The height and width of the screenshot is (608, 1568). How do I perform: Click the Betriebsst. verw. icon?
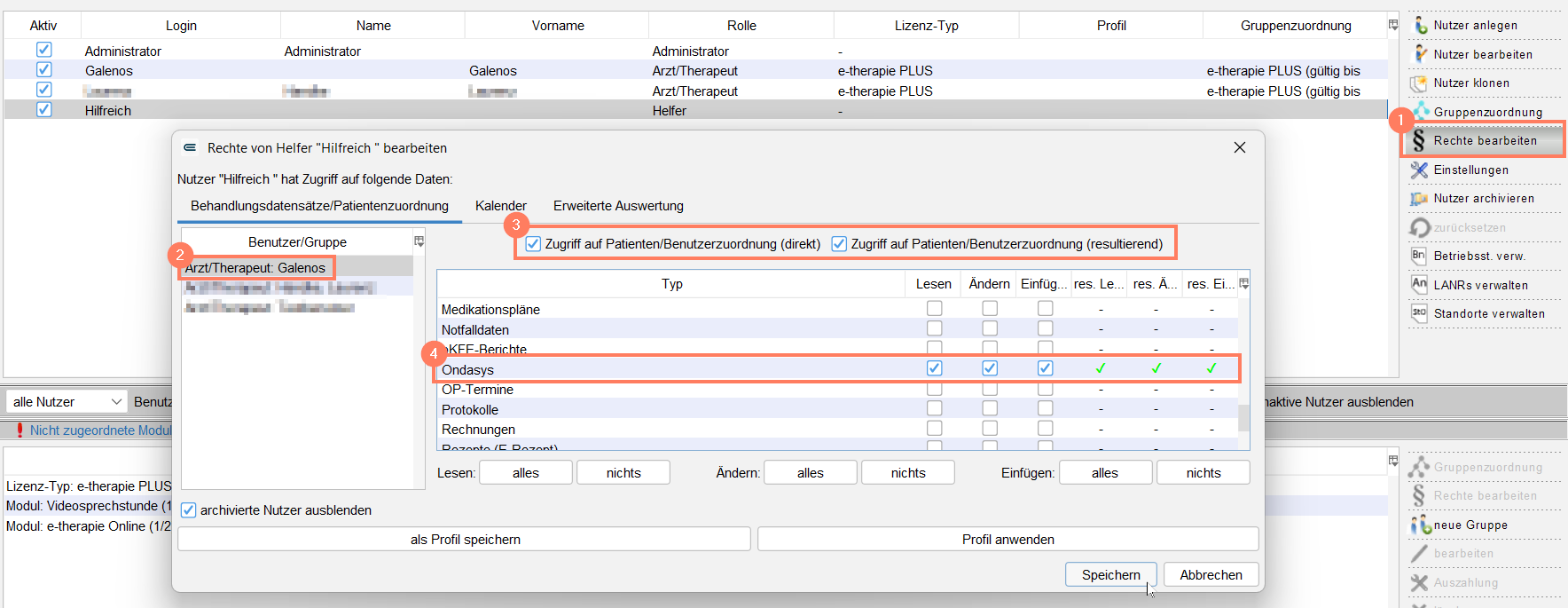pos(1419,256)
